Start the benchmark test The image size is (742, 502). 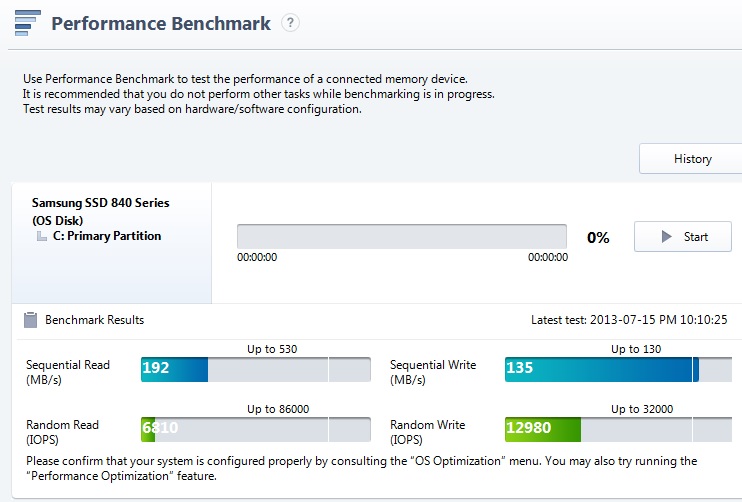click(x=683, y=237)
